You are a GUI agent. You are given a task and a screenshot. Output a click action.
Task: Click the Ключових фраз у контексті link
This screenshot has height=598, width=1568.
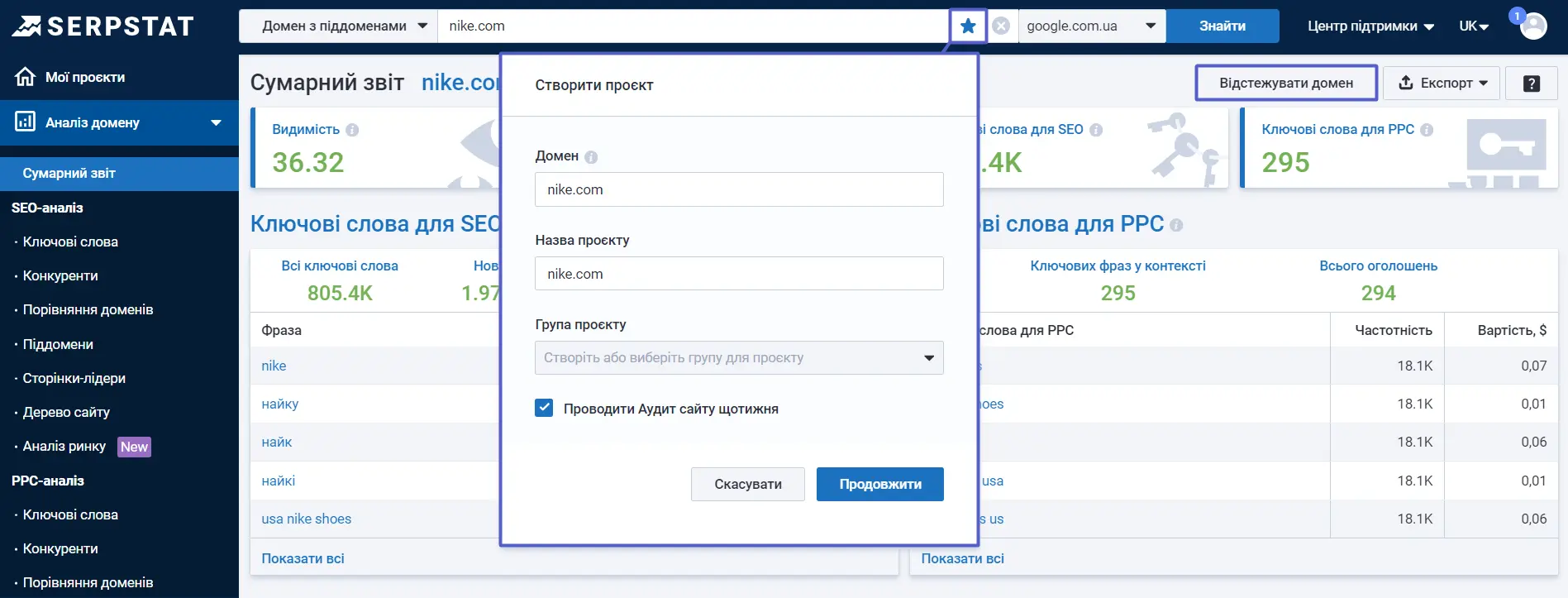(1118, 266)
